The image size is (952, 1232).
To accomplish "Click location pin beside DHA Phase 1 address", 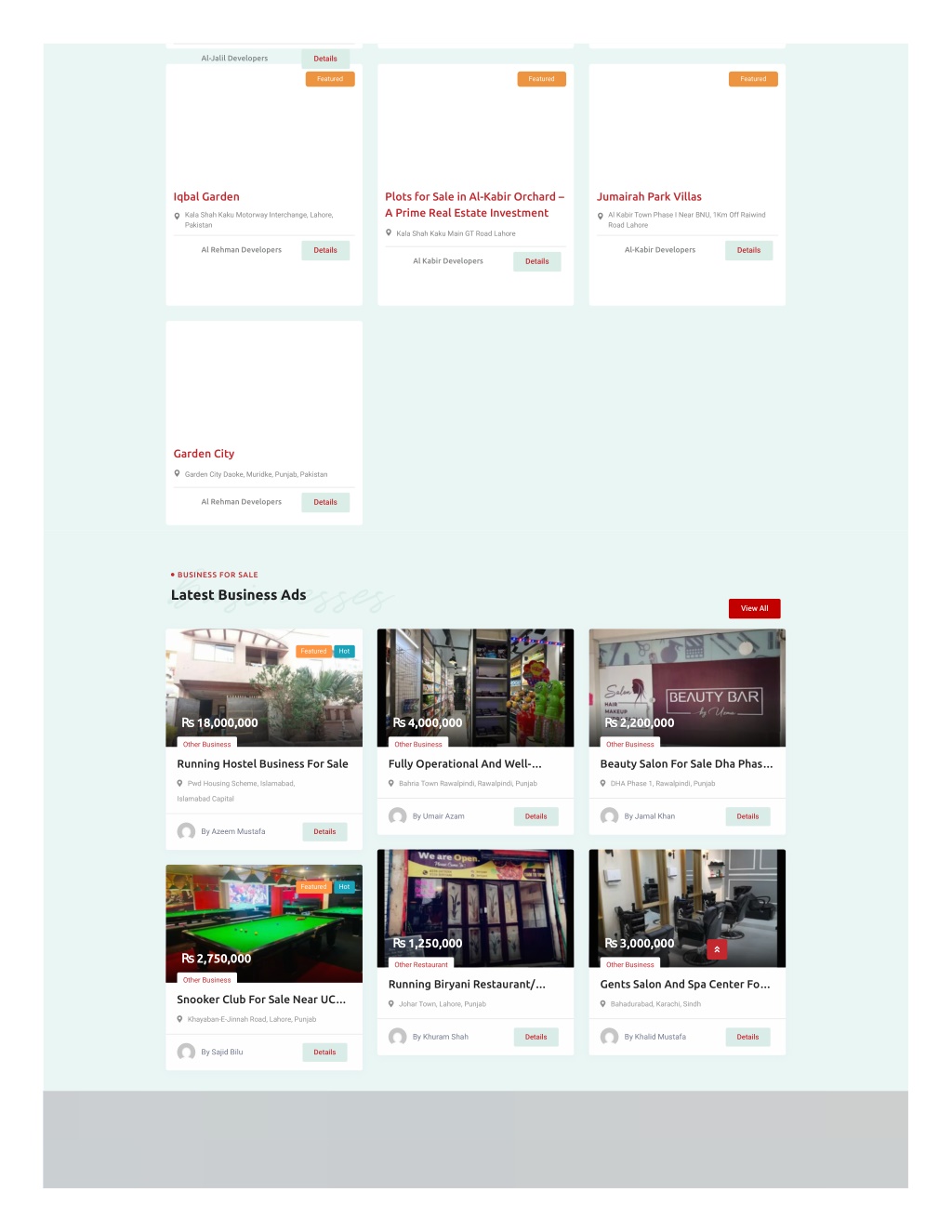I will point(603,783).
